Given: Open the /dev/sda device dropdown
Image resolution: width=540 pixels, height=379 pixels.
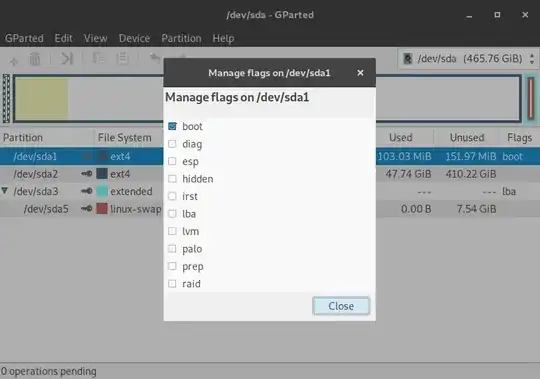Looking at the screenshot, I should (x=468, y=59).
